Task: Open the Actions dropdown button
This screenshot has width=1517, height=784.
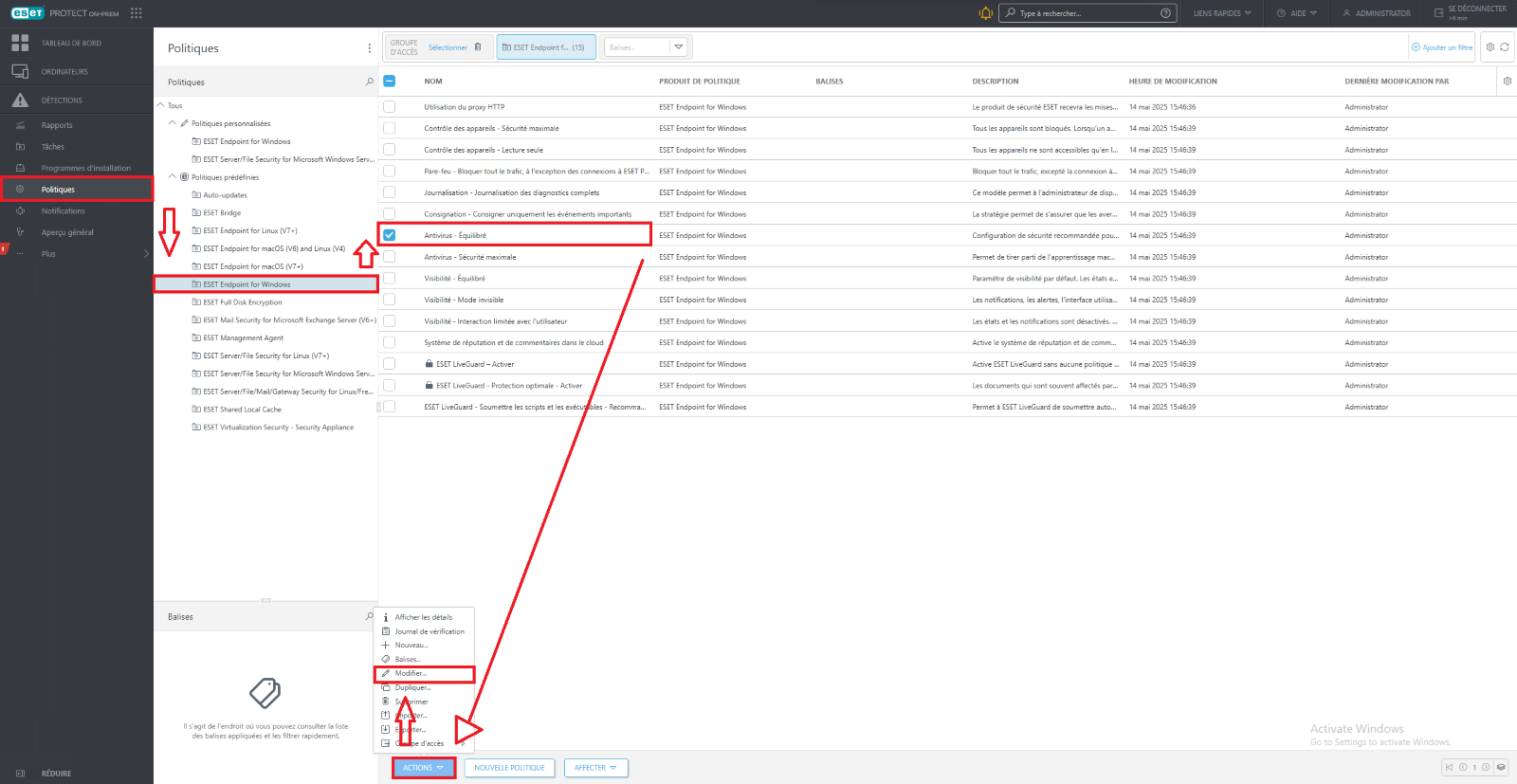Action: pyautogui.click(x=424, y=768)
